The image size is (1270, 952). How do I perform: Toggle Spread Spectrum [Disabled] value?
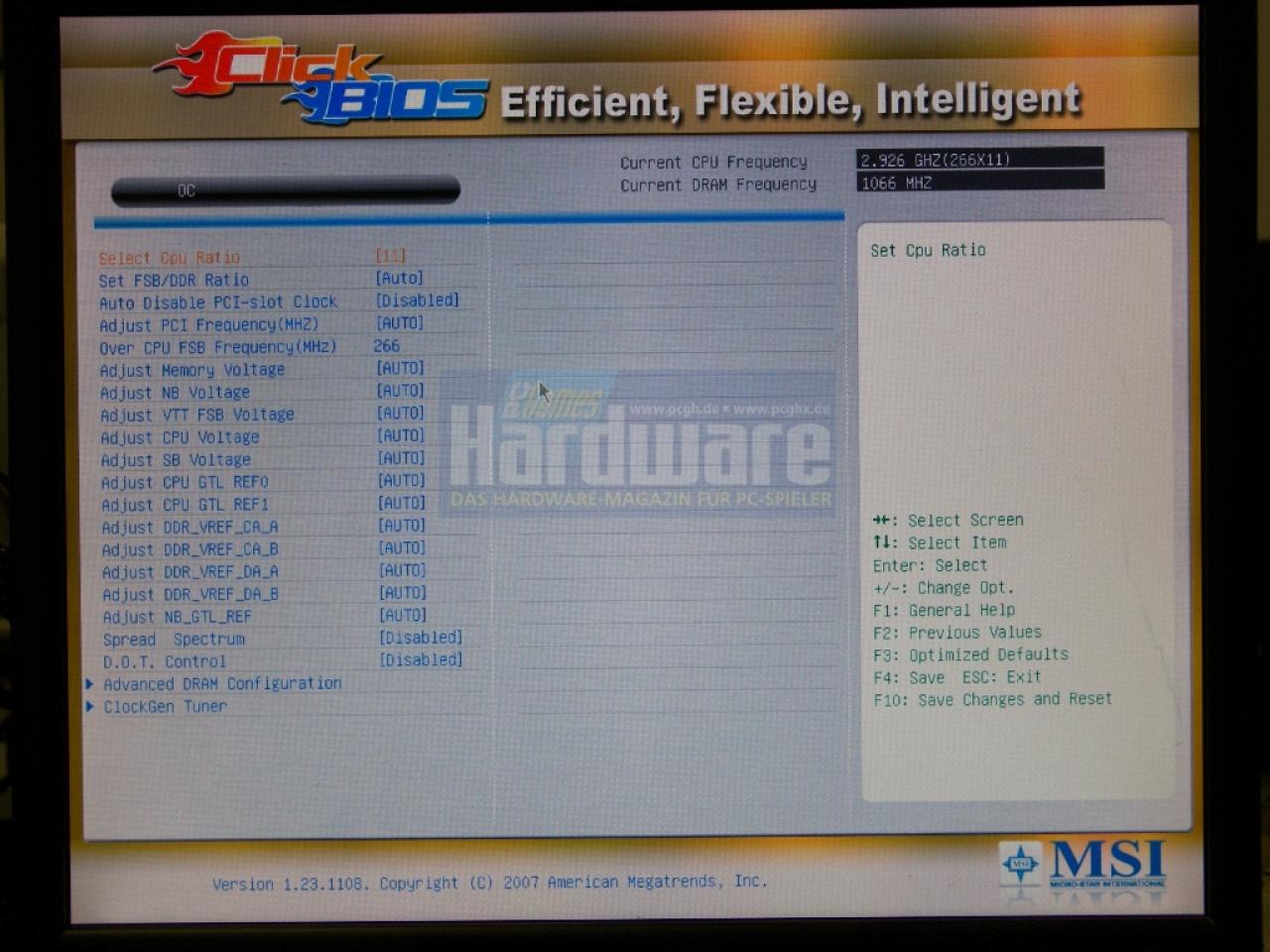pyautogui.click(x=422, y=638)
